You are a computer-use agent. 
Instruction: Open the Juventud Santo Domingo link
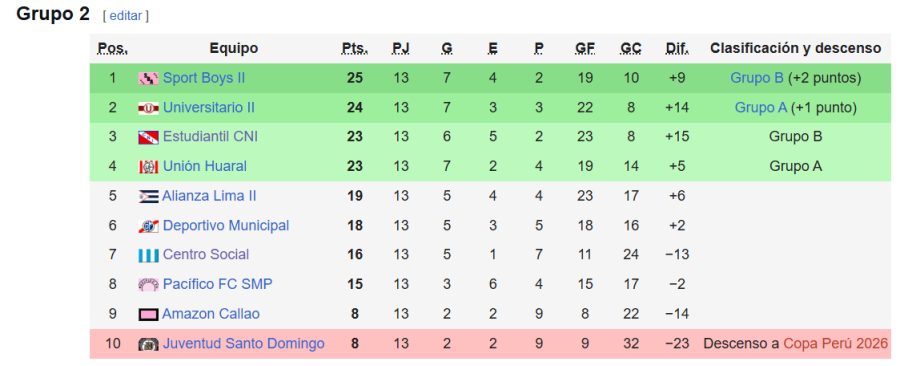pos(244,344)
